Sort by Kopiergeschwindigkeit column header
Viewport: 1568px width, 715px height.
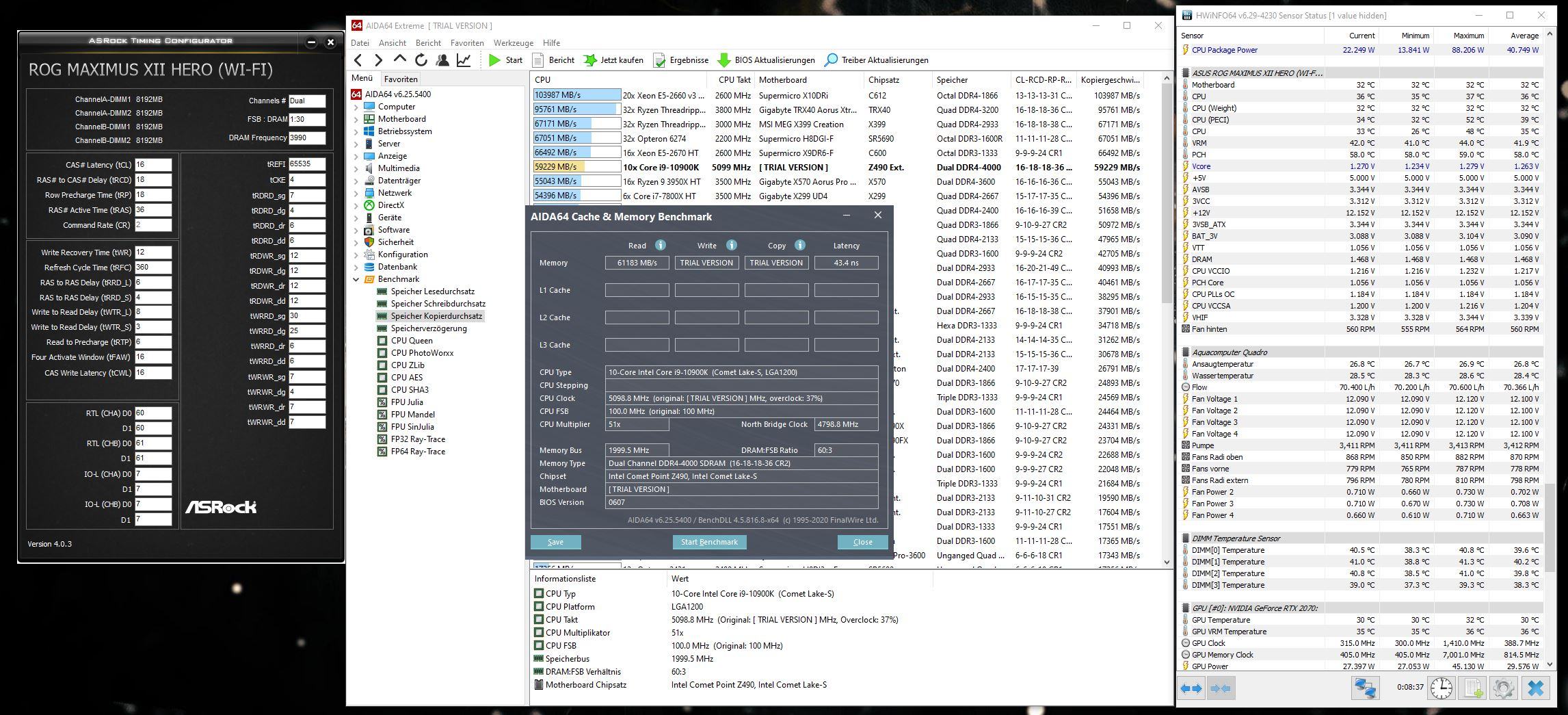coord(1111,80)
